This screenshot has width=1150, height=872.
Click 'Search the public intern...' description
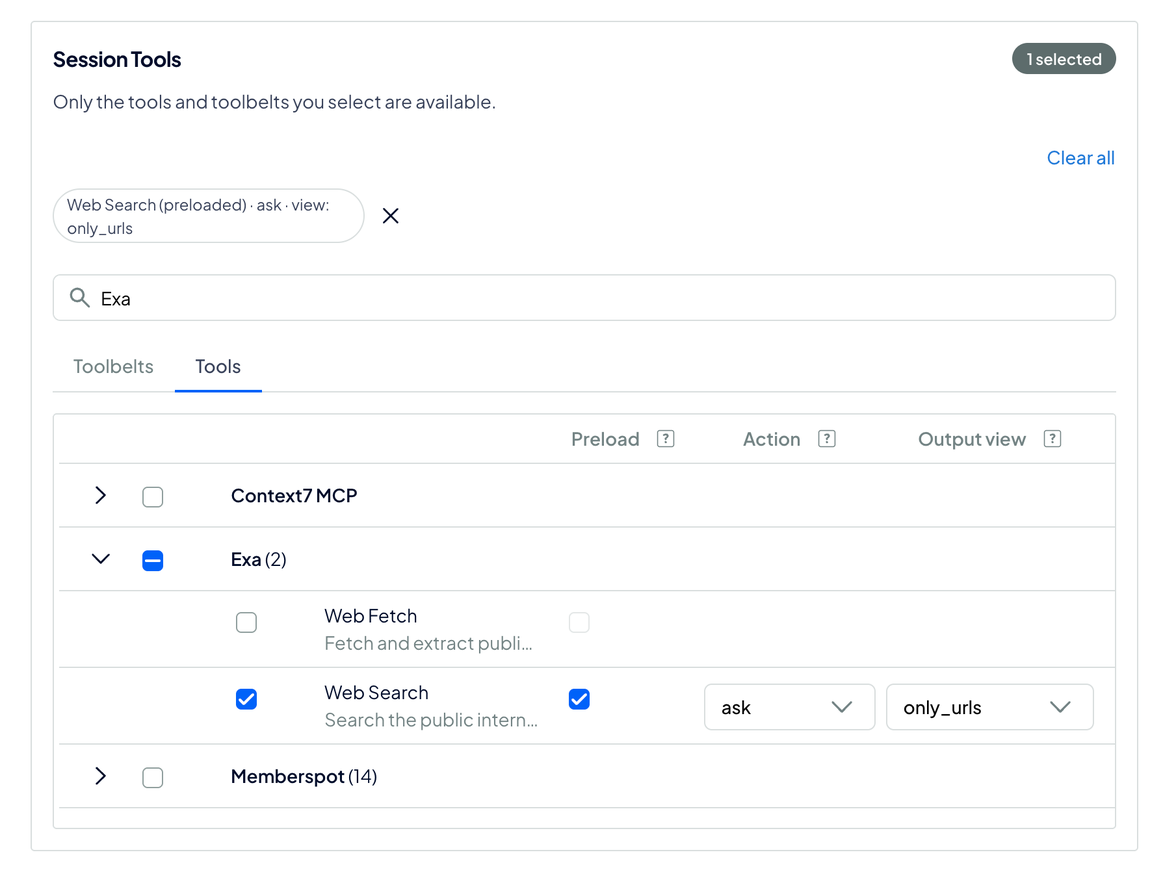[431, 720]
